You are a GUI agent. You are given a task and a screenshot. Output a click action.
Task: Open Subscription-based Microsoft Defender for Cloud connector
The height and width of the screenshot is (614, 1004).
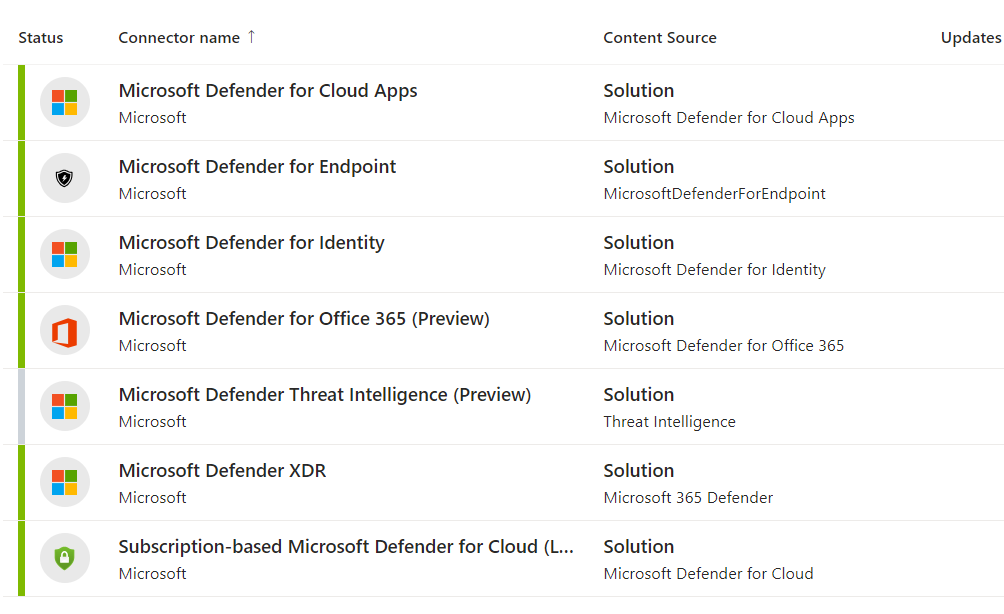(x=346, y=547)
